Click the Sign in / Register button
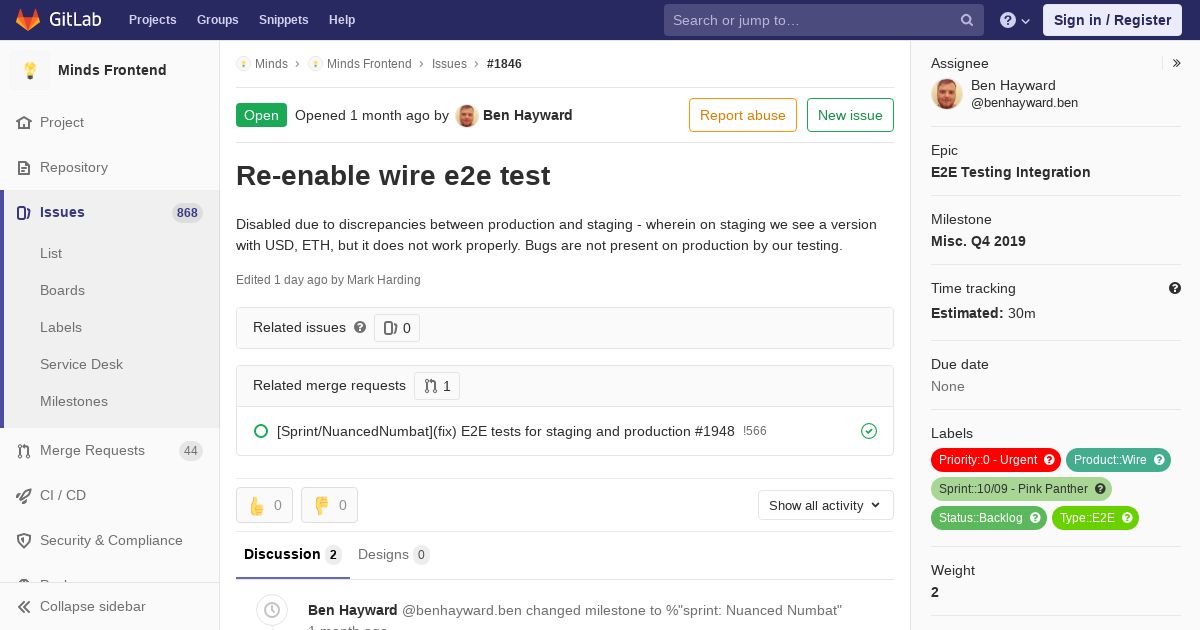Image resolution: width=1200 pixels, height=630 pixels. [x=1113, y=20]
